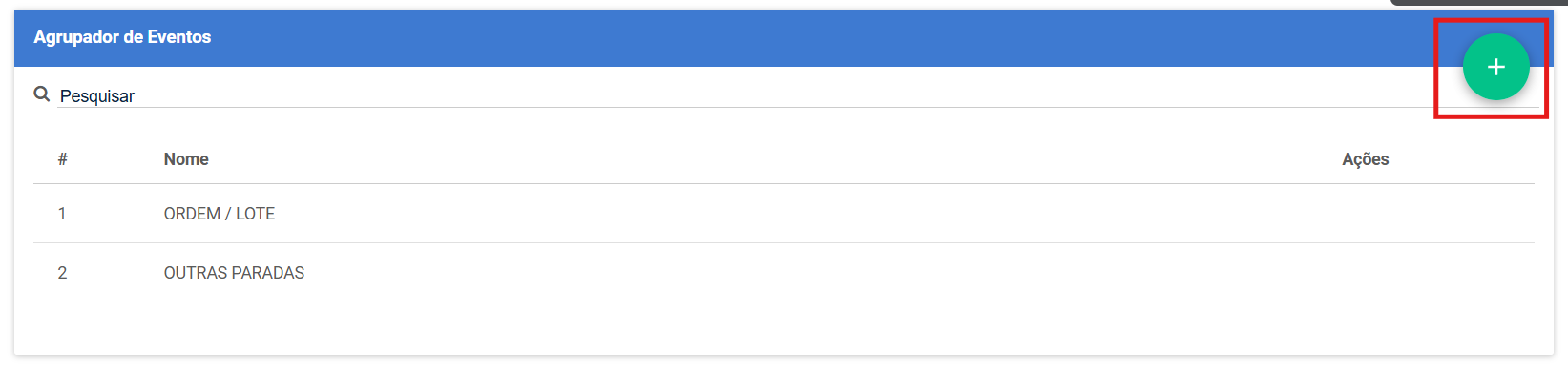Select the ORDEM / LOTE row name
1568x375 pixels.
pos(220,214)
